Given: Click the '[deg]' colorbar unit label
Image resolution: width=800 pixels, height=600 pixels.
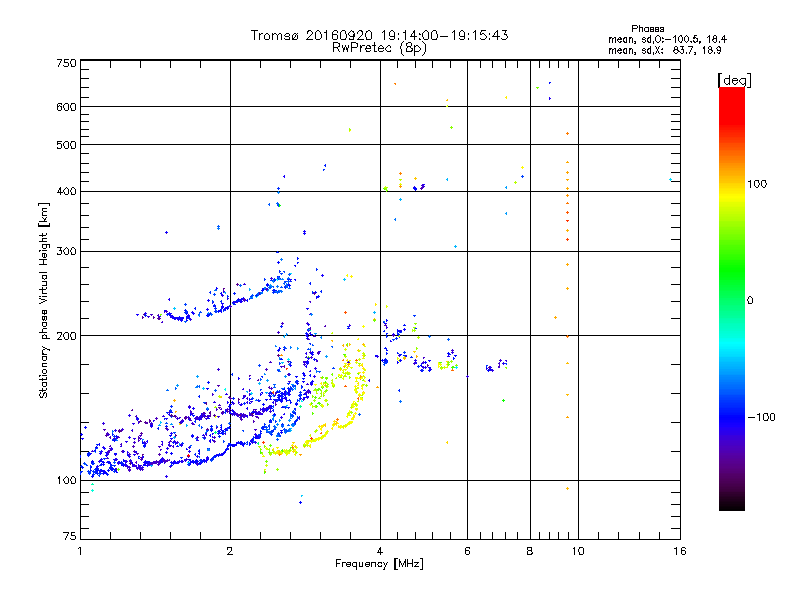Looking at the screenshot, I should tap(734, 80).
